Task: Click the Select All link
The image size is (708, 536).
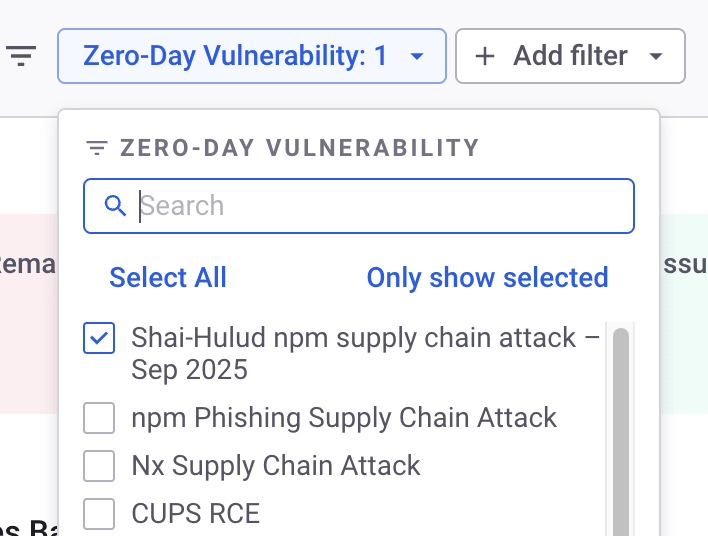Action: [x=168, y=277]
